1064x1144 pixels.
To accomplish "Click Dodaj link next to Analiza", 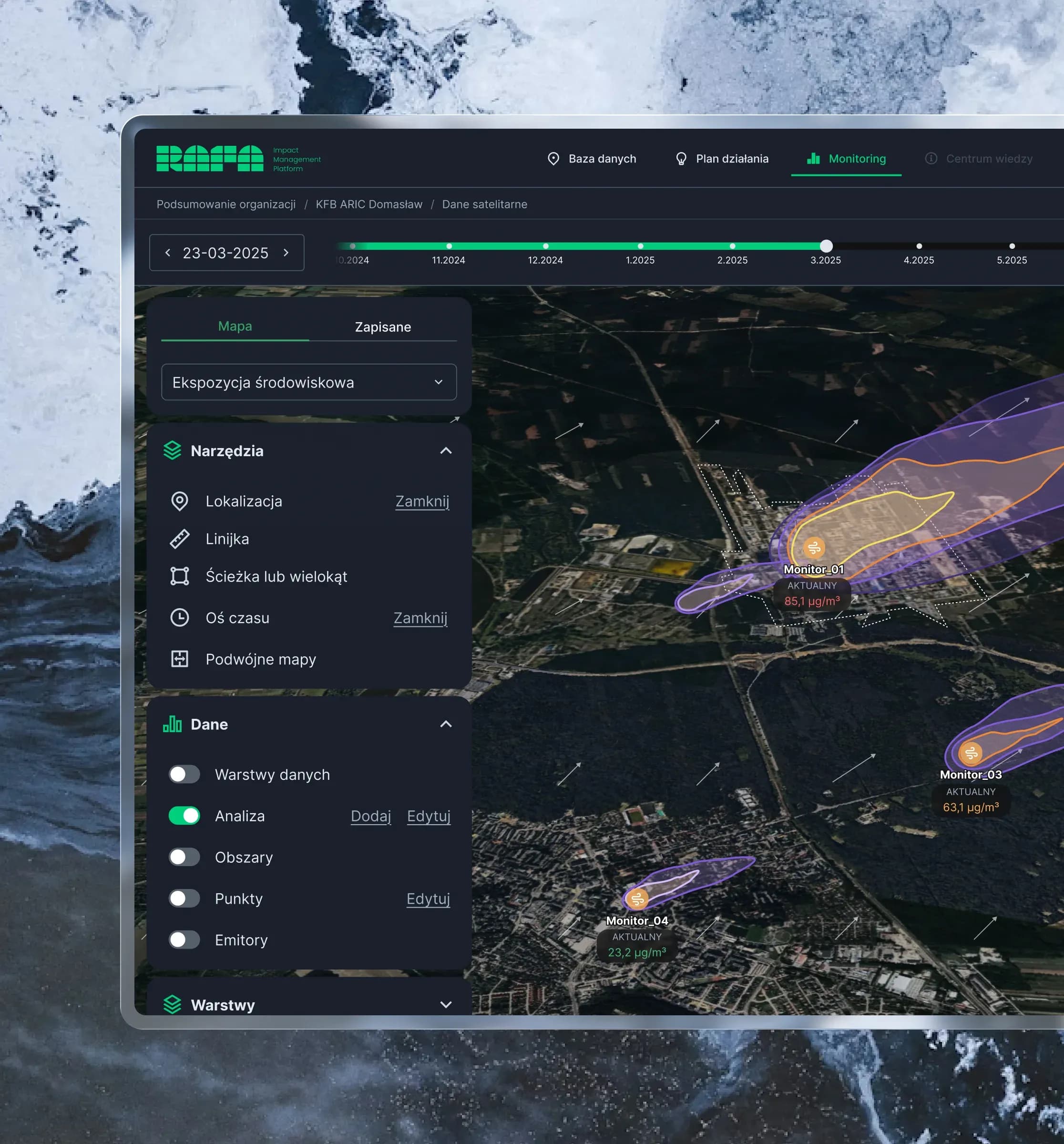I will click(370, 816).
